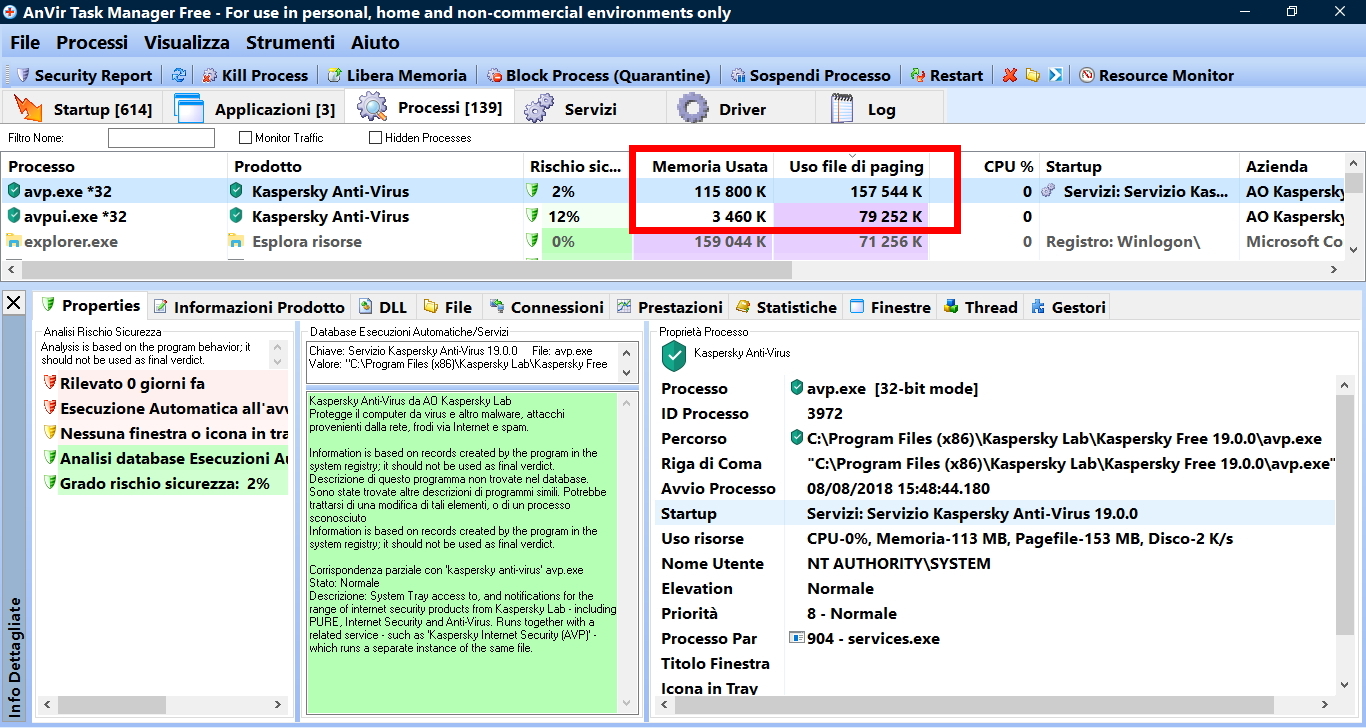Click the Rilevato 0 giorni fa entry
The width and height of the screenshot is (1366, 728).
coord(165,383)
